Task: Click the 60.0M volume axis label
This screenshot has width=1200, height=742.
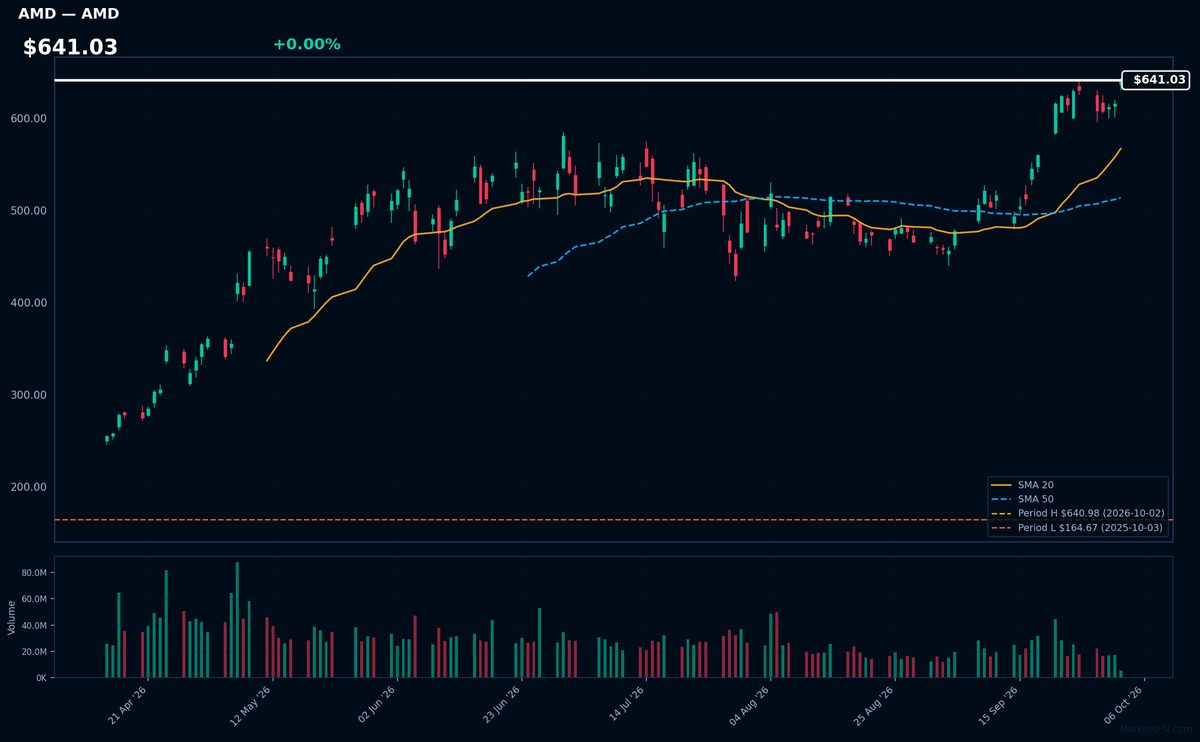Action: [35, 599]
